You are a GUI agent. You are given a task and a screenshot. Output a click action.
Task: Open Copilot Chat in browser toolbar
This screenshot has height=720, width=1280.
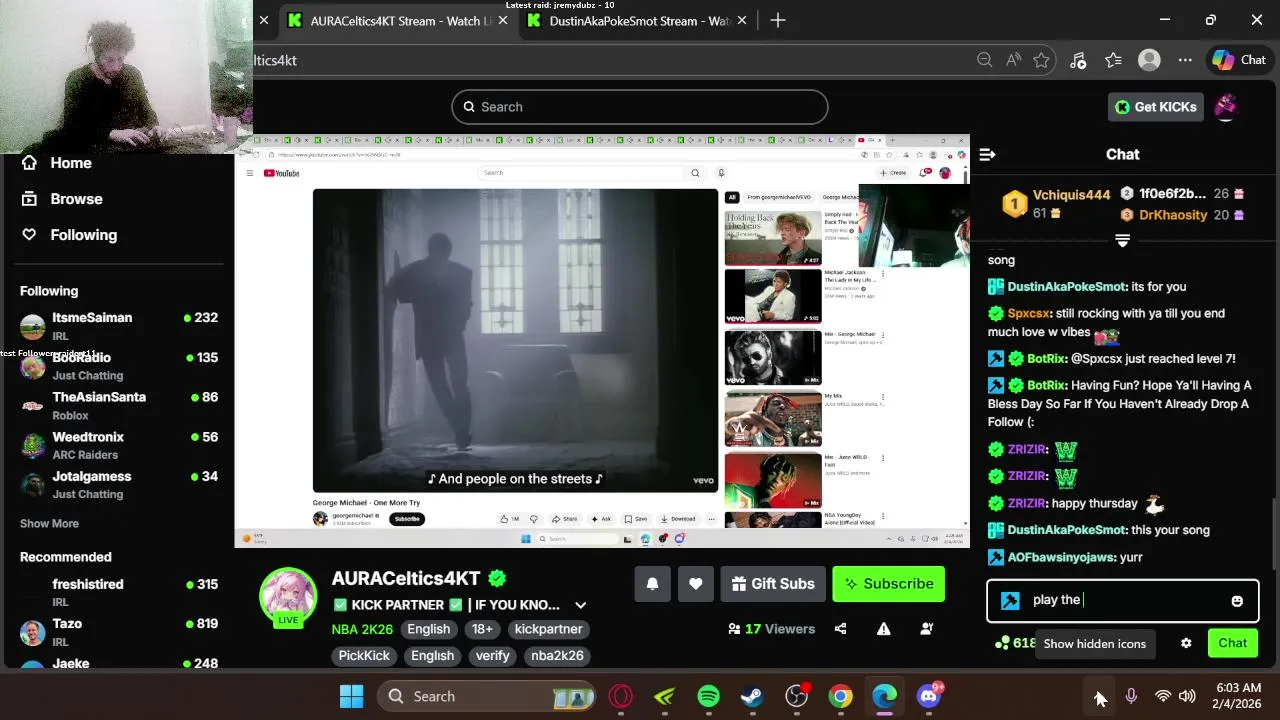pos(1239,60)
